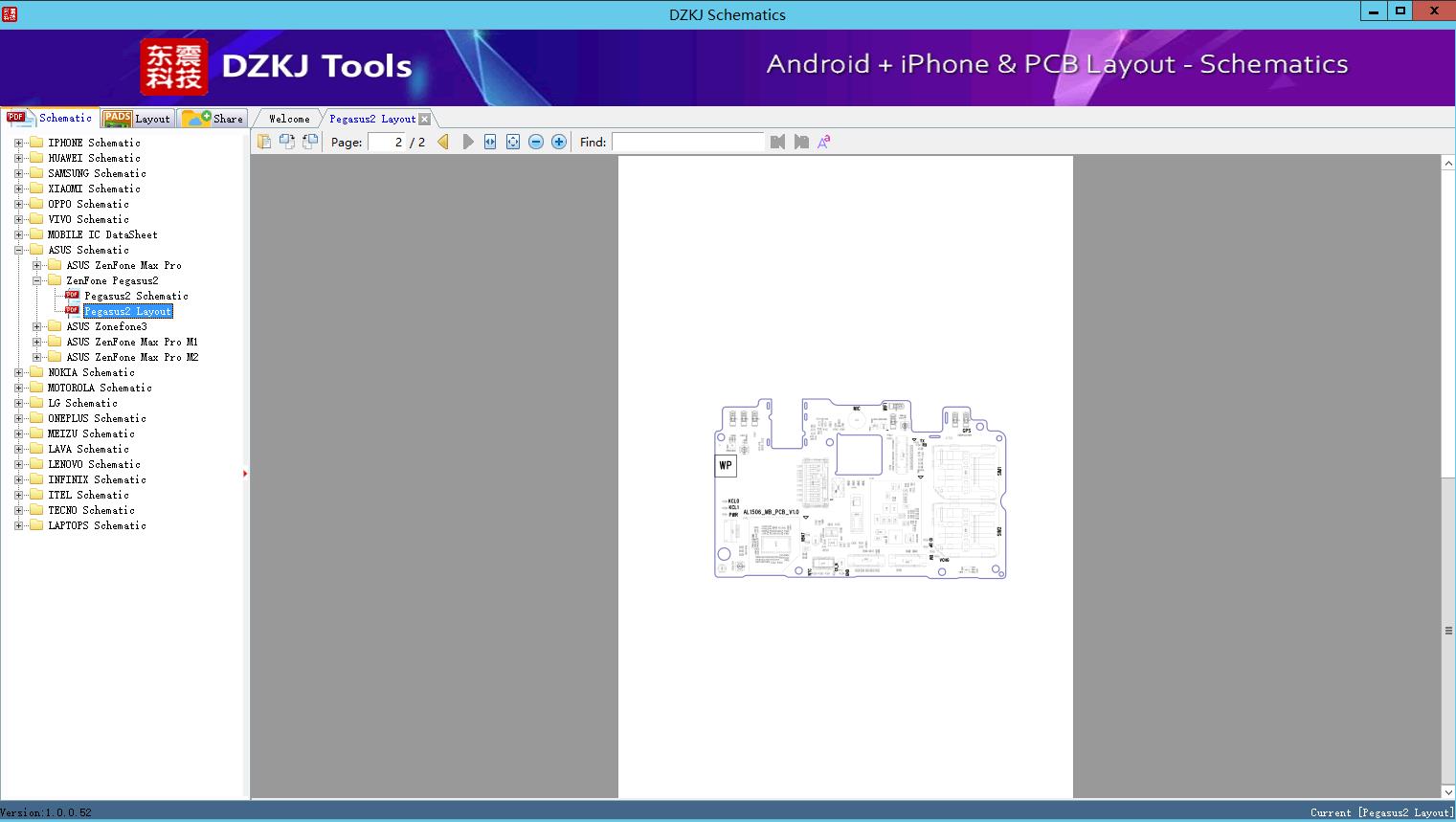
Task: Switch to the PADS Layout tab
Action: [x=137, y=119]
